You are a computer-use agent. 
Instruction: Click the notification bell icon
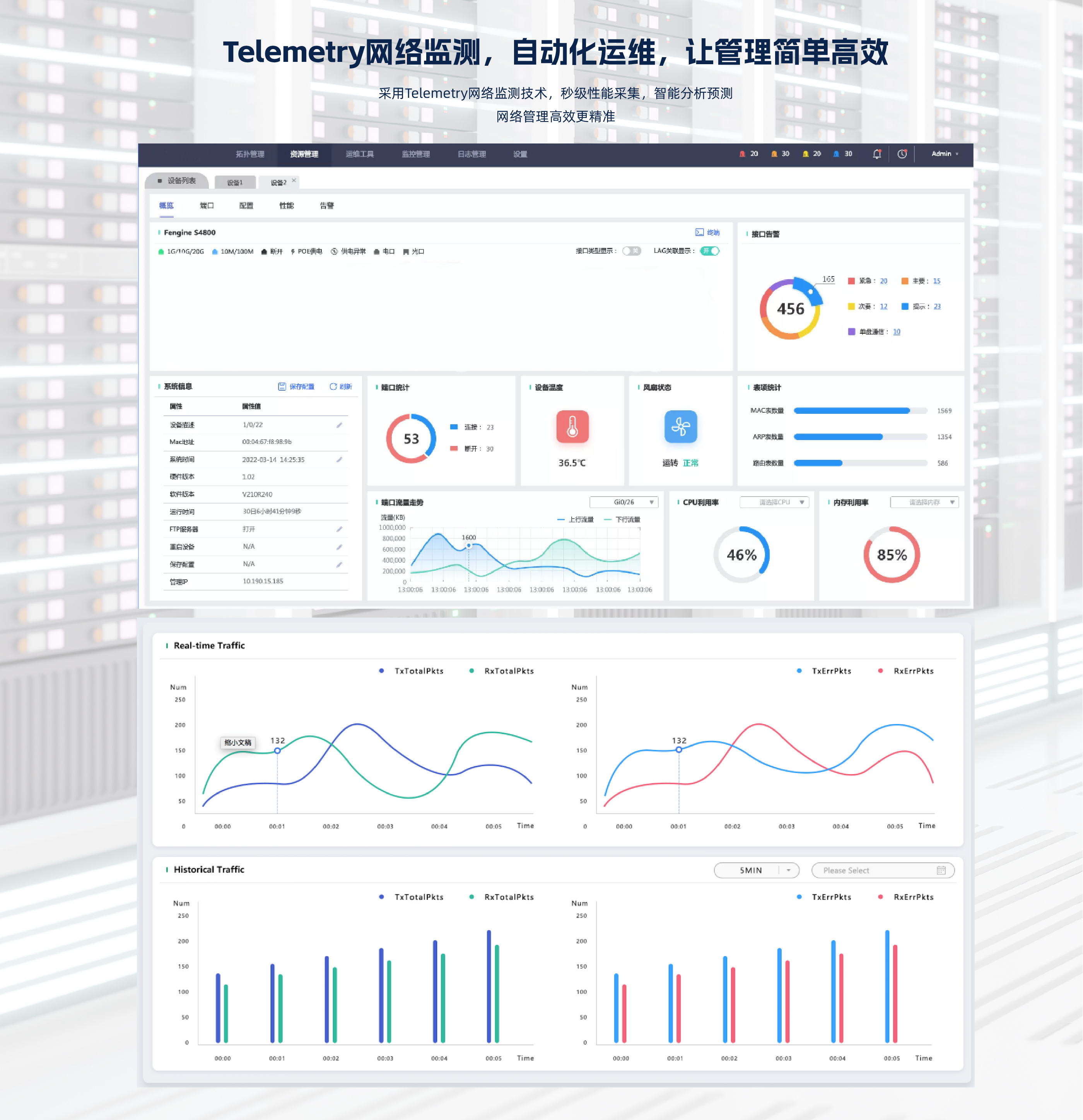tap(877, 154)
